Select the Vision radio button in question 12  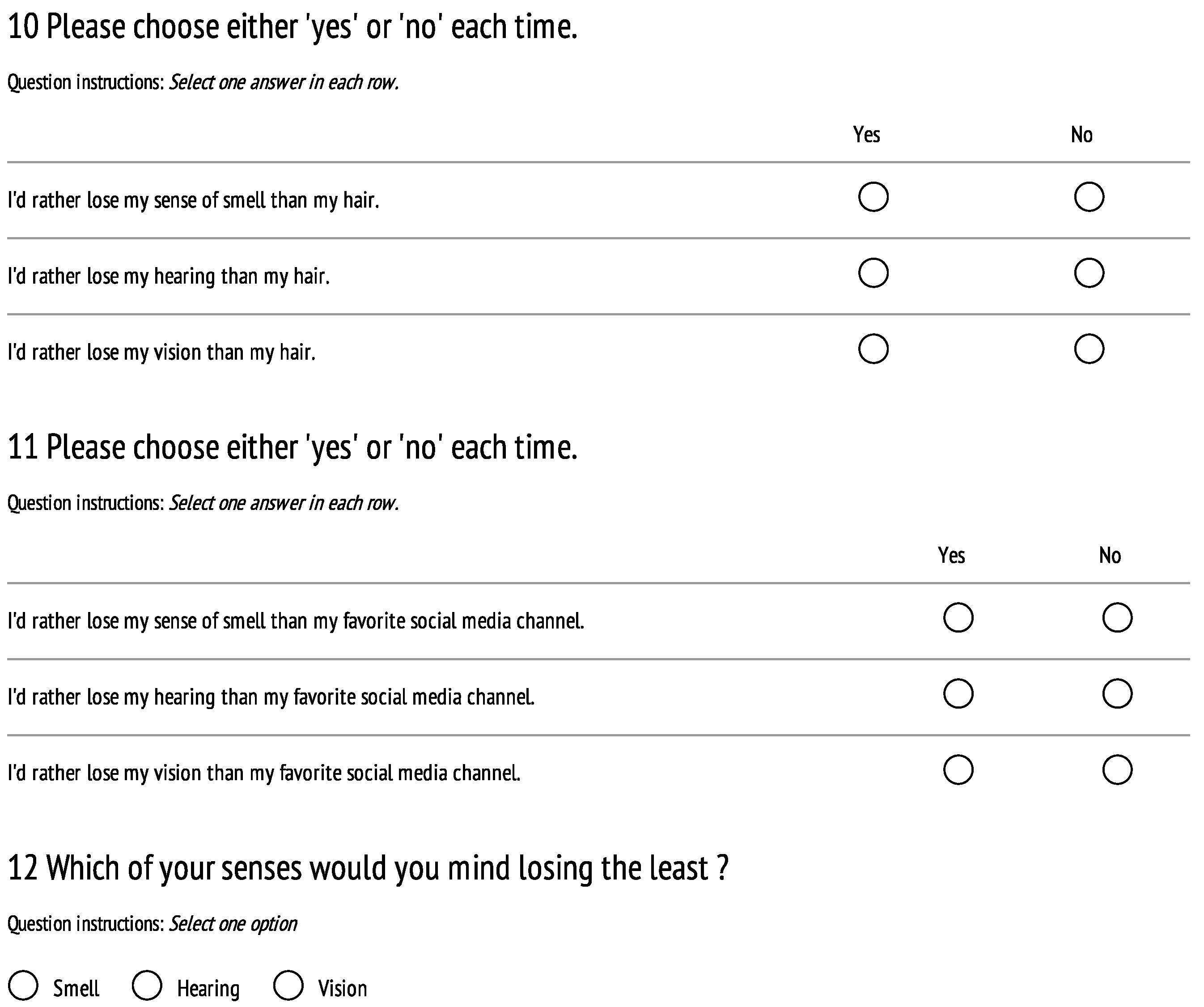(288, 985)
